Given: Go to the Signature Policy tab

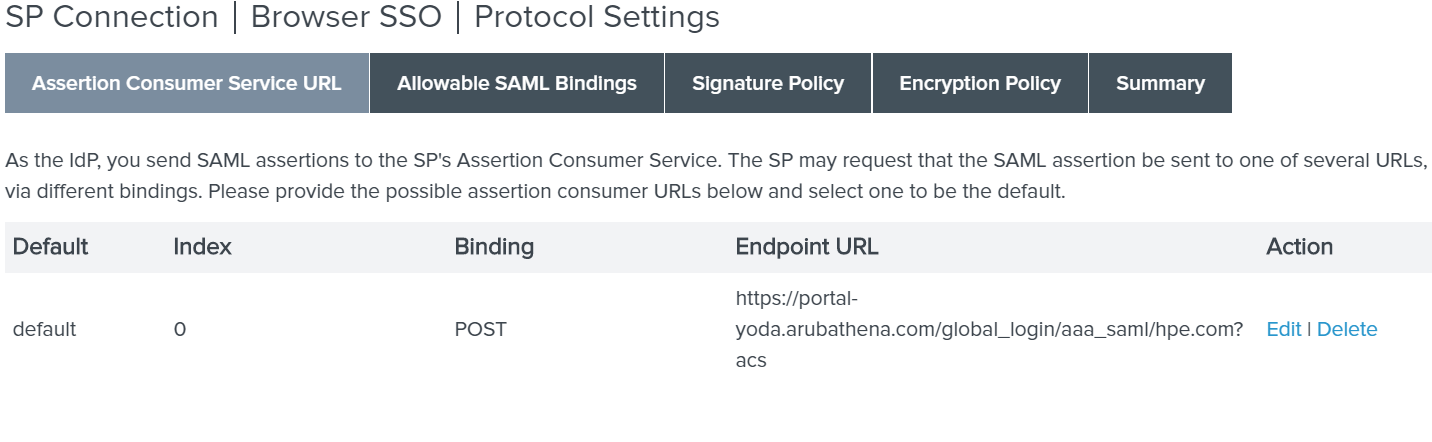Looking at the screenshot, I should (x=767, y=84).
